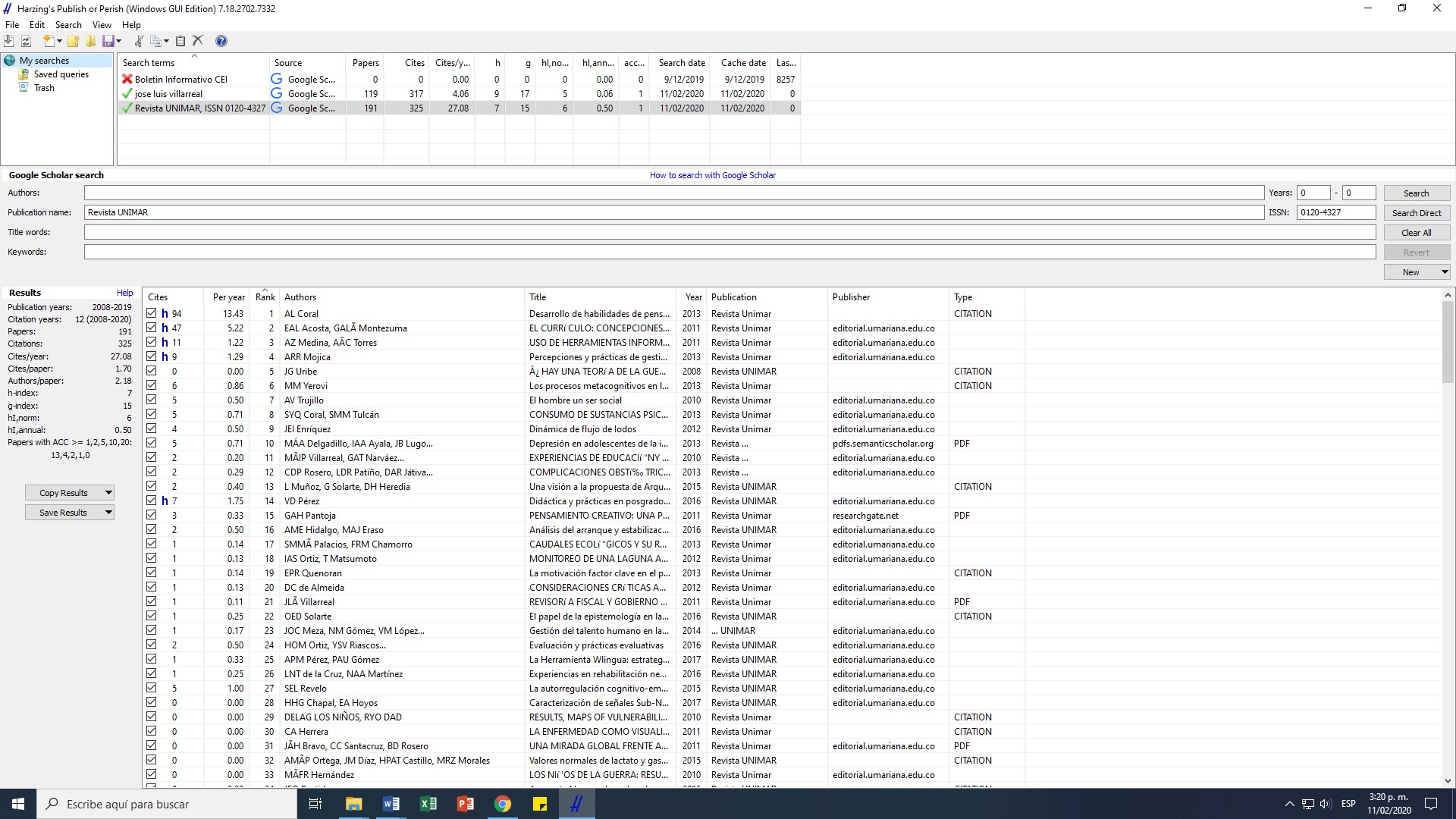Uncheck the AL Coral result checkbox

(x=152, y=313)
